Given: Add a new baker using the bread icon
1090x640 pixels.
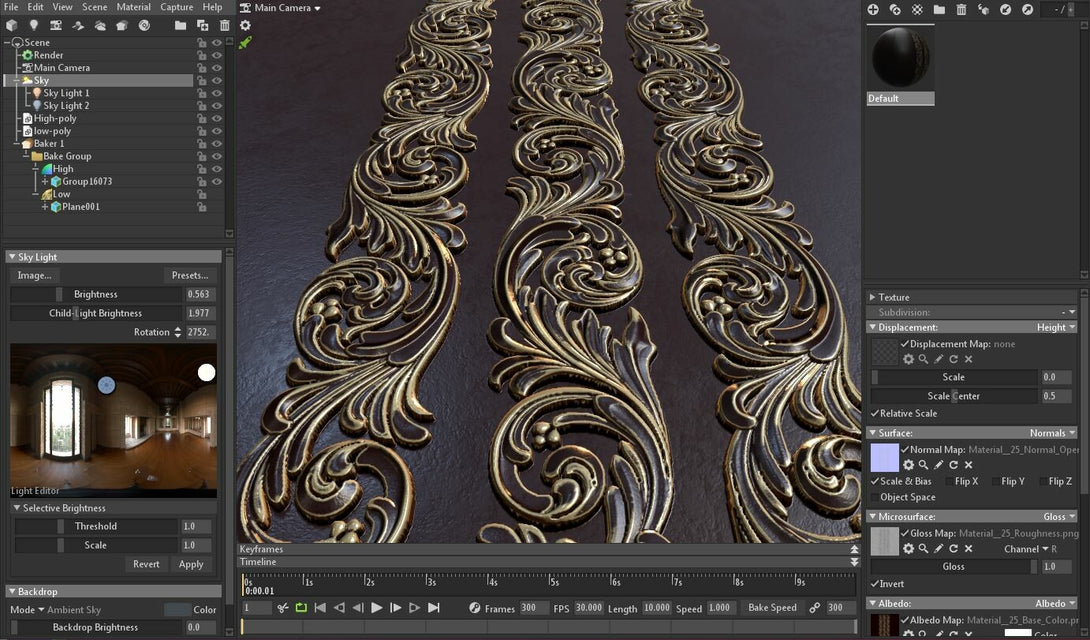Looking at the screenshot, I should point(122,26).
